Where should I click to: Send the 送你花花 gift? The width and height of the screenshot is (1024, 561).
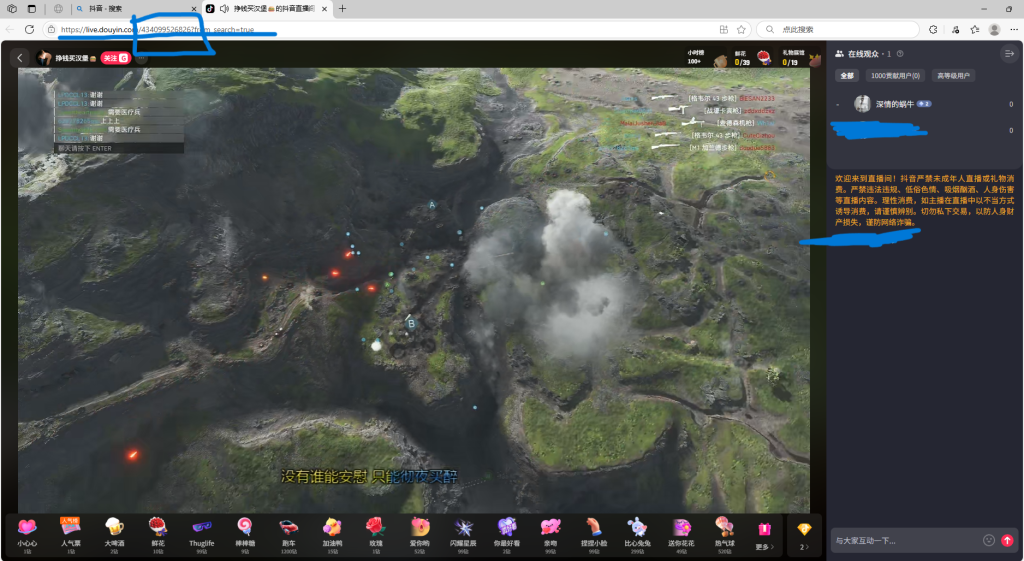click(681, 534)
